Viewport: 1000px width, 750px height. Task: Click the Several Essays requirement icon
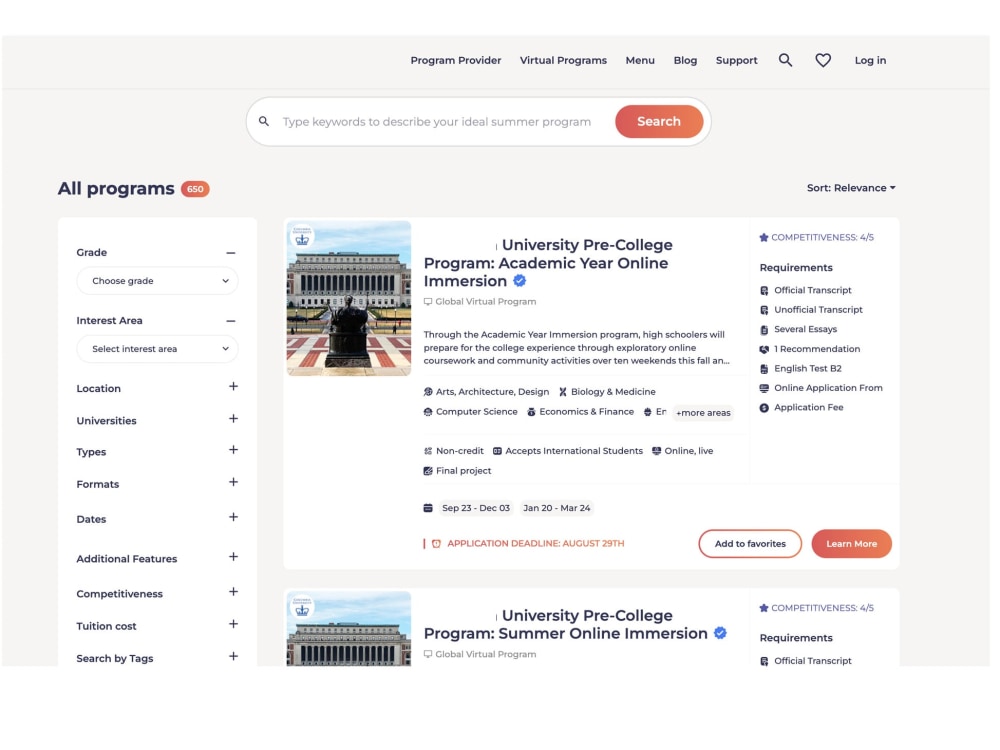tap(764, 330)
